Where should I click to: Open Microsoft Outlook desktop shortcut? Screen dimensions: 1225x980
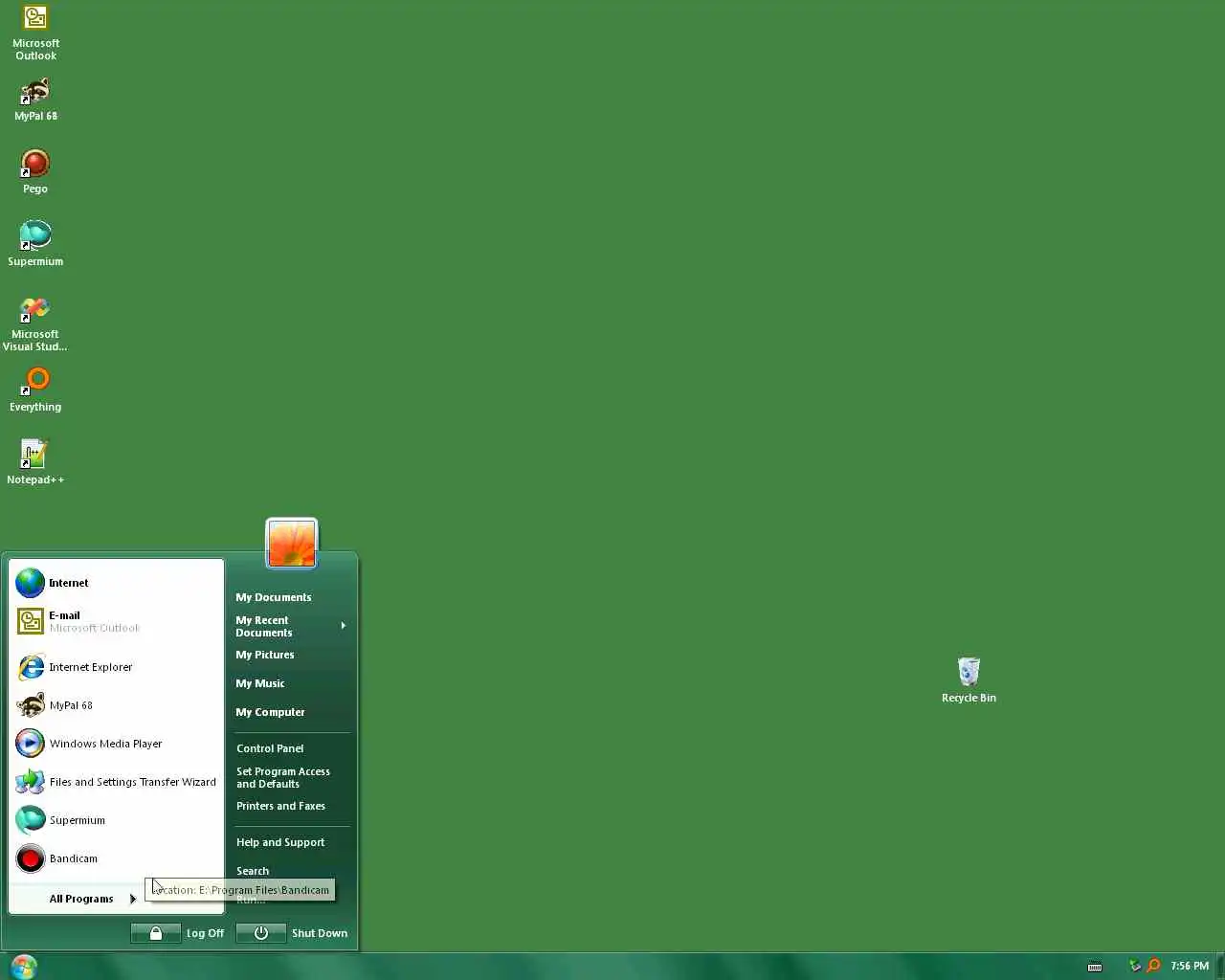coord(35,33)
